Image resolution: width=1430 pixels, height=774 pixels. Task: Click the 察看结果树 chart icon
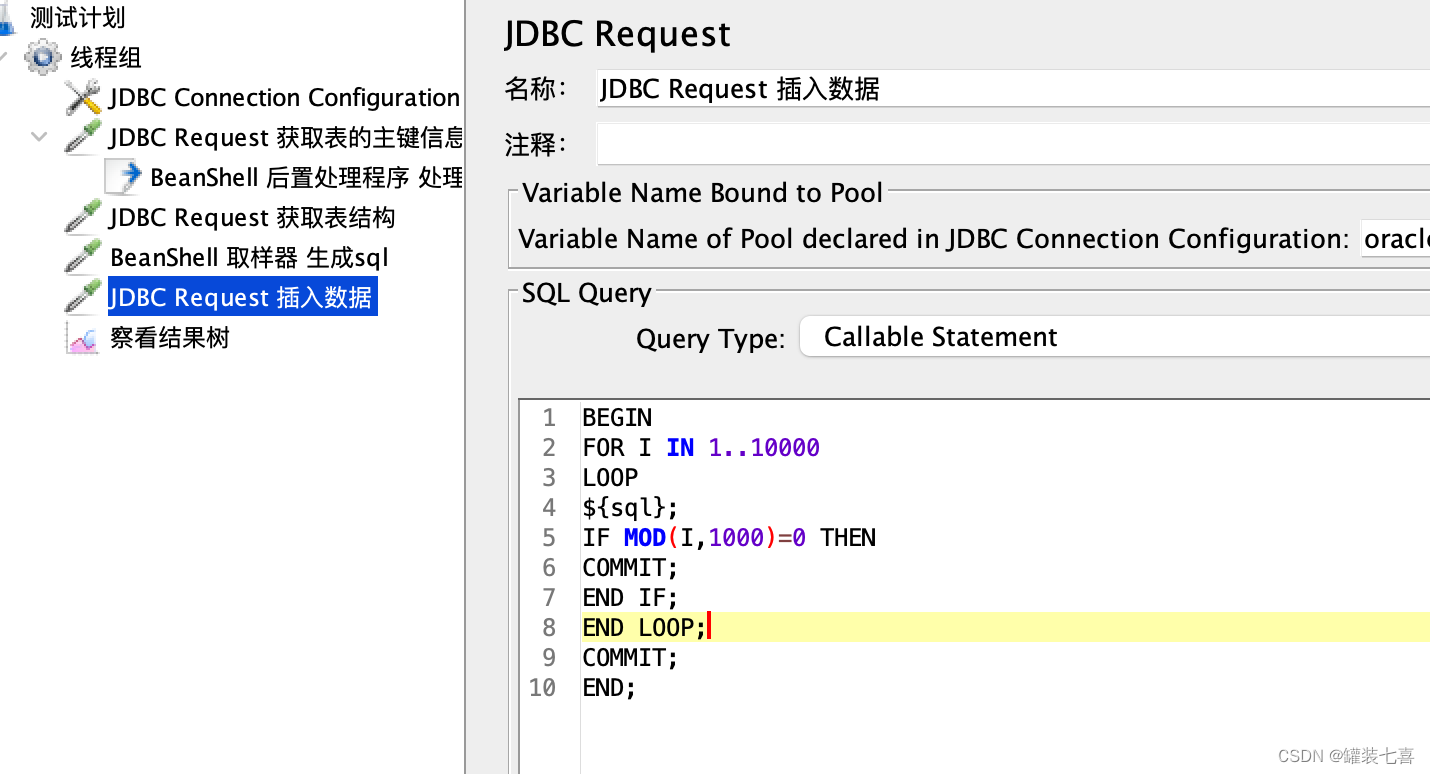83,338
